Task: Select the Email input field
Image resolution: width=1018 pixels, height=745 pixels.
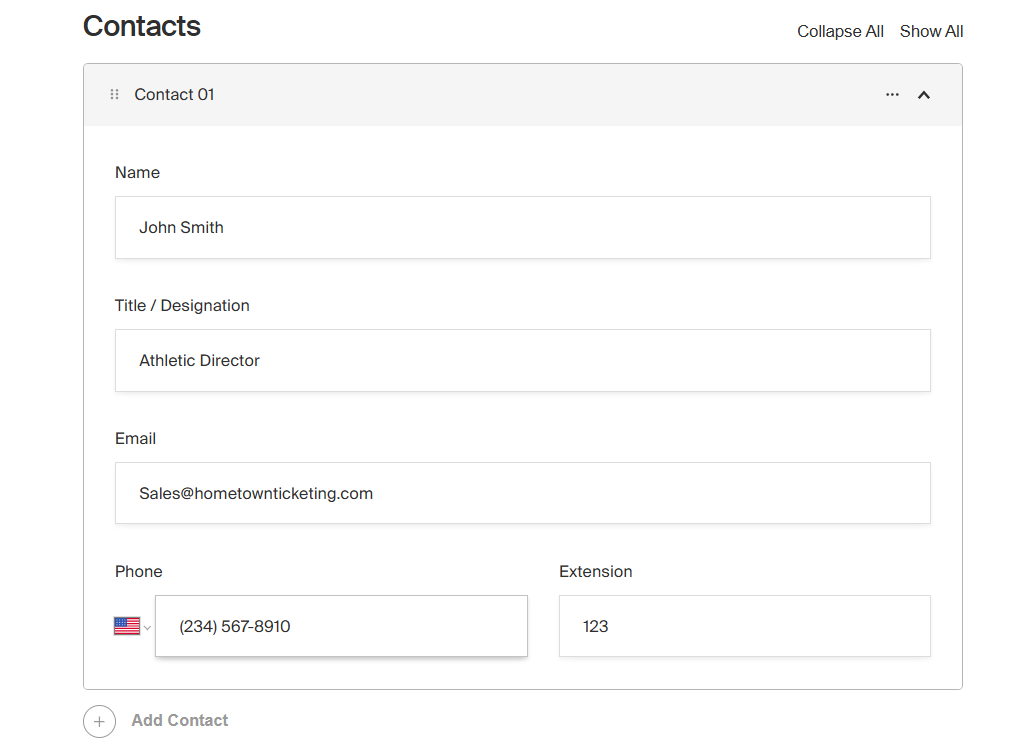Action: (x=522, y=493)
